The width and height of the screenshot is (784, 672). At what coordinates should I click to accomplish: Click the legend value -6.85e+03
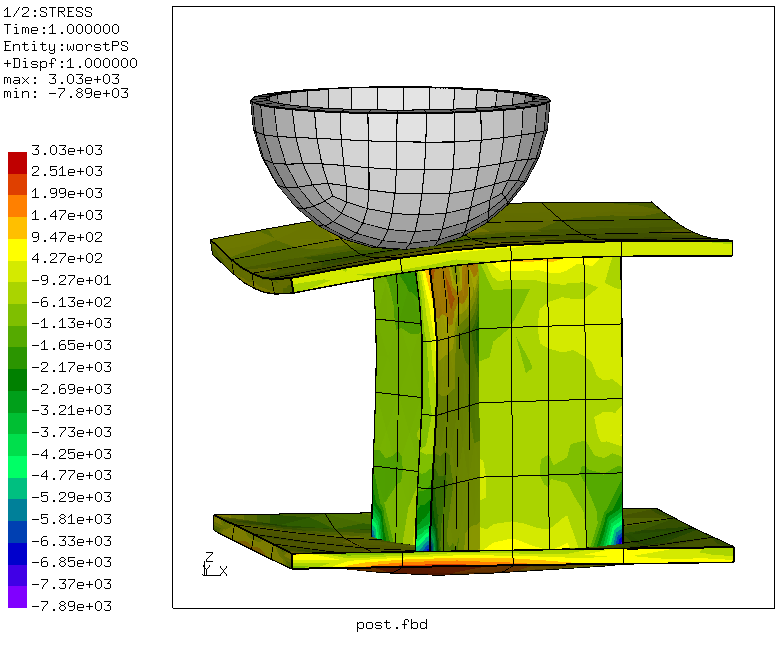click(72, 562)
